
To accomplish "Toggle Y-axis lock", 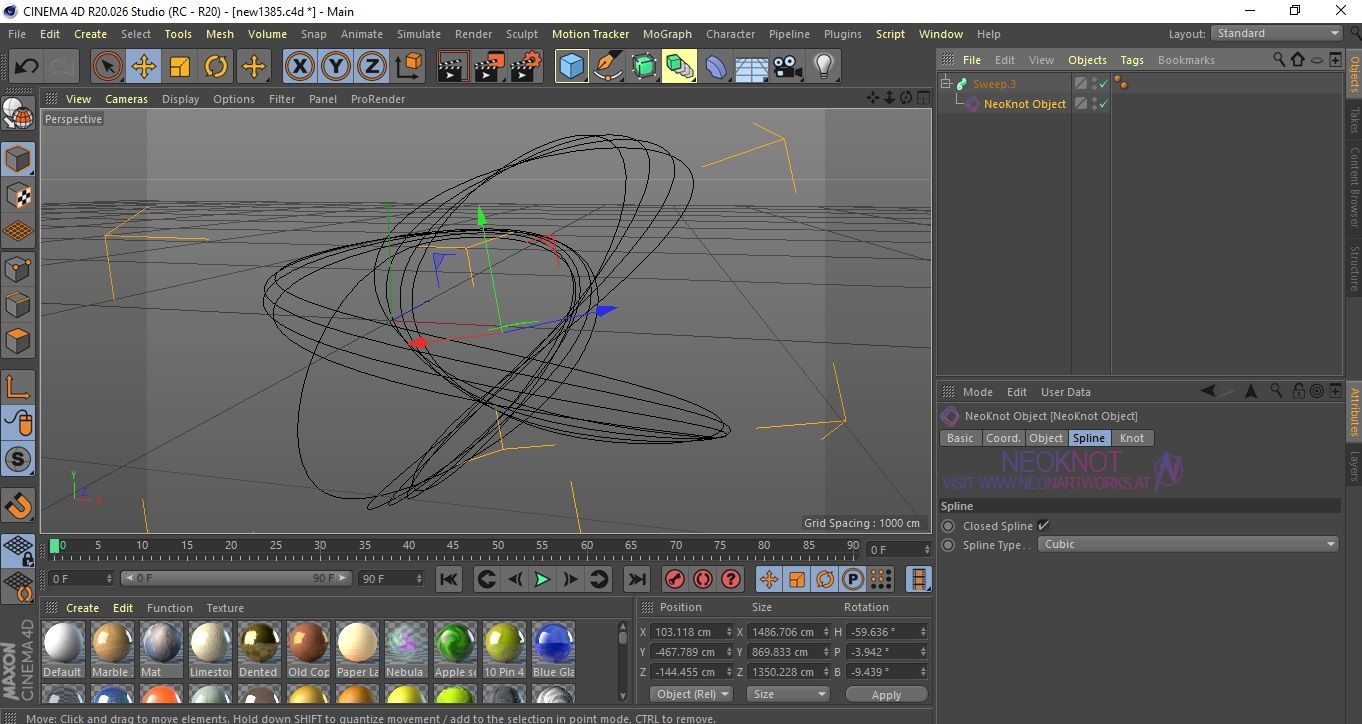I will [x=336, y=67].
